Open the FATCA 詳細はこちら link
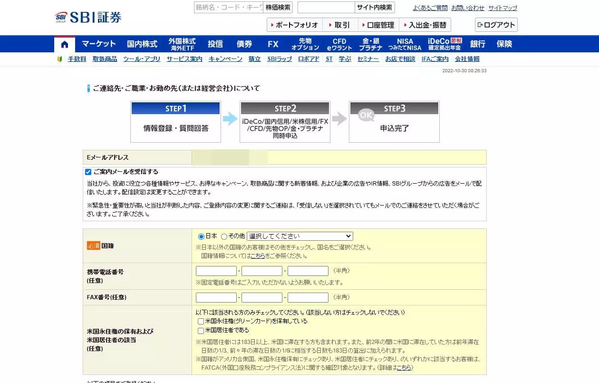599x383 pixels. (x=404, y=368)
